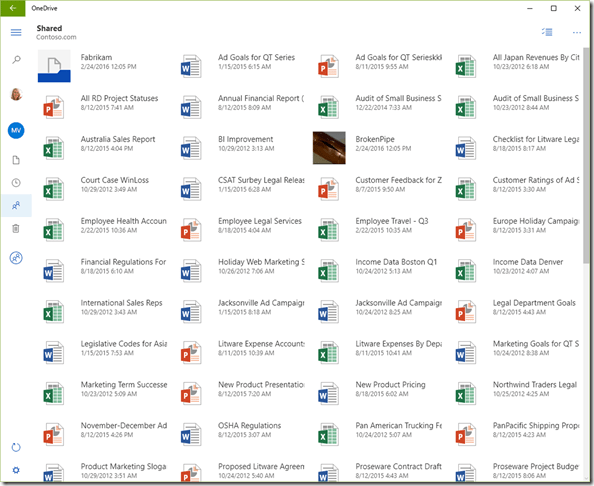Screen dimensions: 594x486
Task: Click the Word icon of Checklist for Litware Legal
Action: [x=466, y=148]
